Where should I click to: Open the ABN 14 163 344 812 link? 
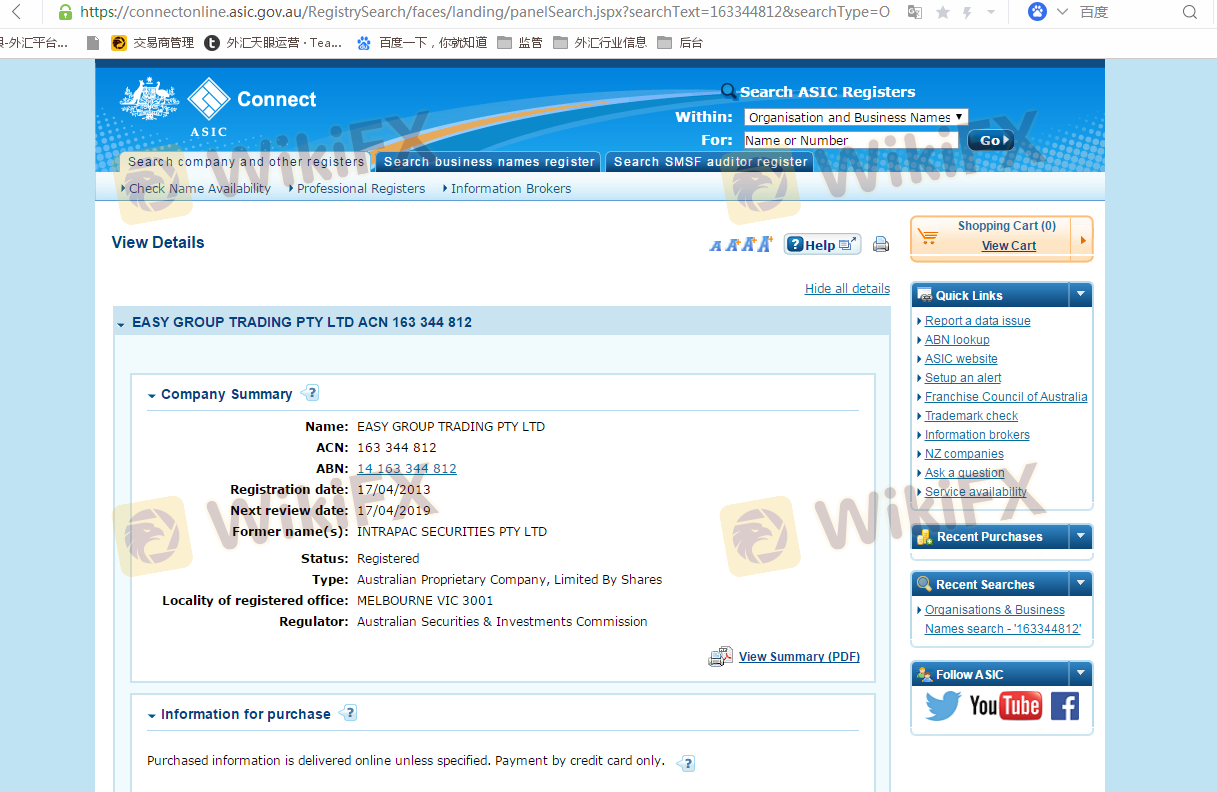tap(407, 469)
